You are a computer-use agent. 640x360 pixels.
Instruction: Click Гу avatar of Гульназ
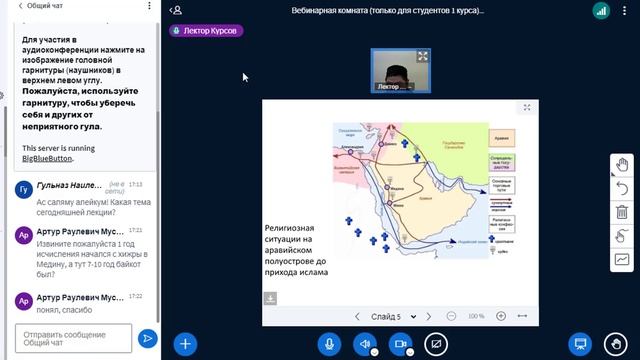[24, 189]
